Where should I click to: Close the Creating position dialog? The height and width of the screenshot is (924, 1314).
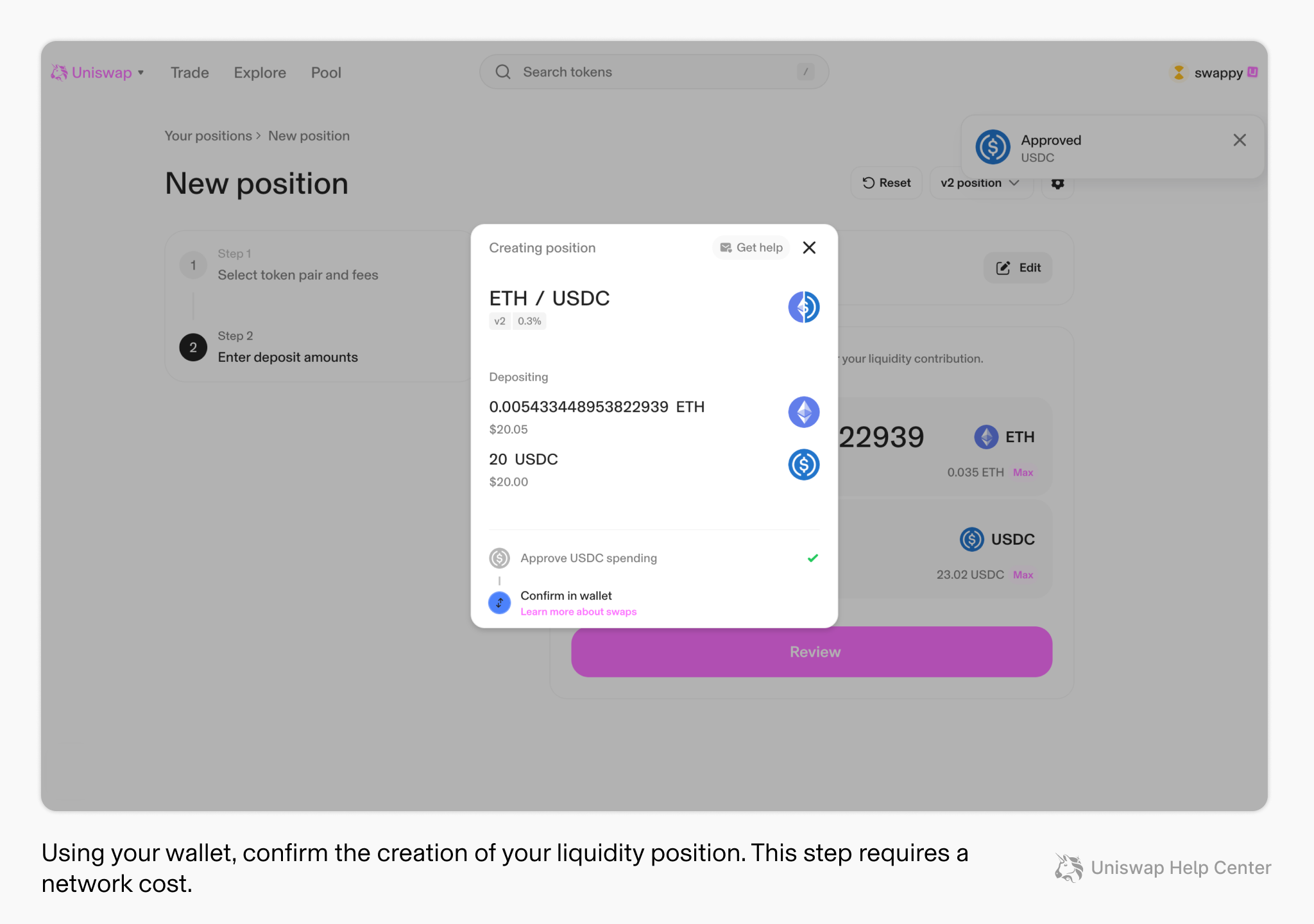coord(809,248)
